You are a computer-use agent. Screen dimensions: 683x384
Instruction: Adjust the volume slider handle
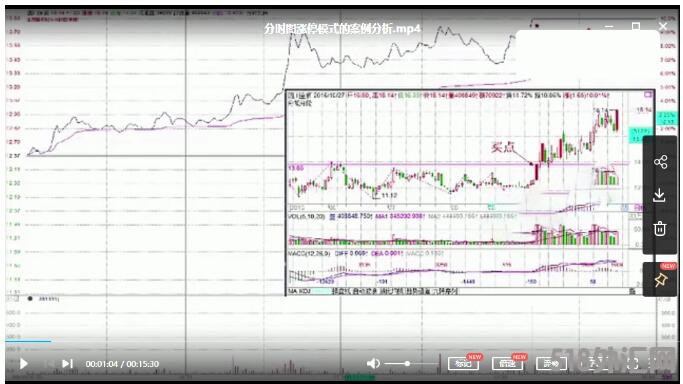tap(407, 364)
